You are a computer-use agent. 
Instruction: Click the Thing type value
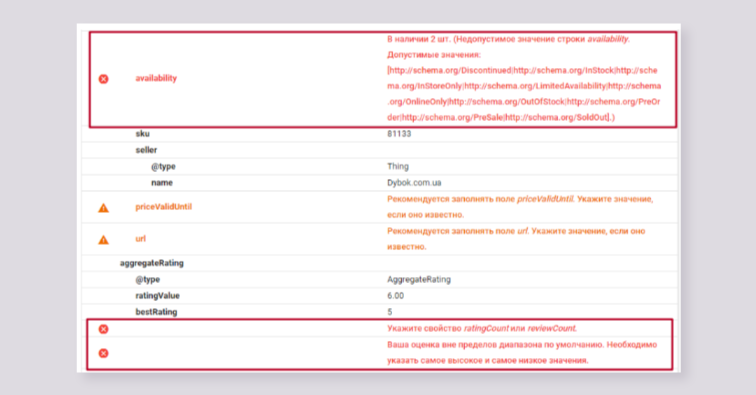398,166
